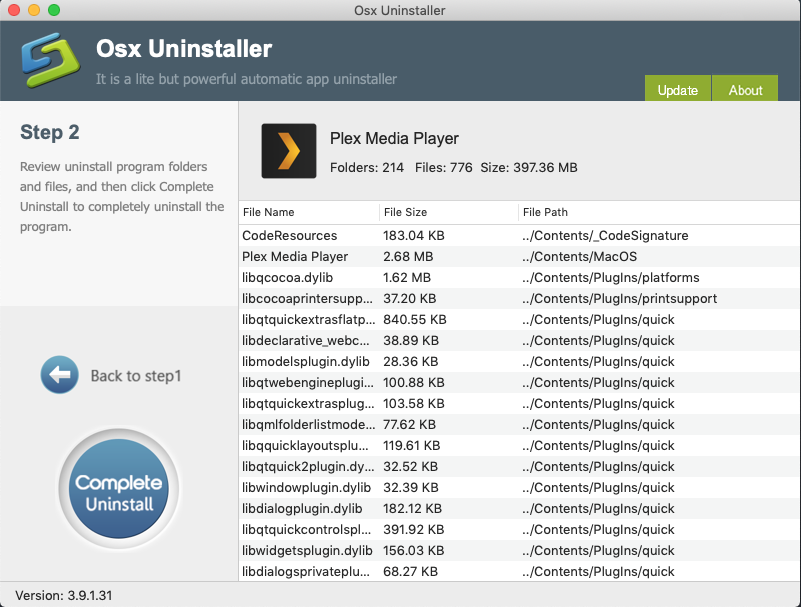Sort list by File Name column header
The image size is (801, 607).
click(x=268, y=212)
